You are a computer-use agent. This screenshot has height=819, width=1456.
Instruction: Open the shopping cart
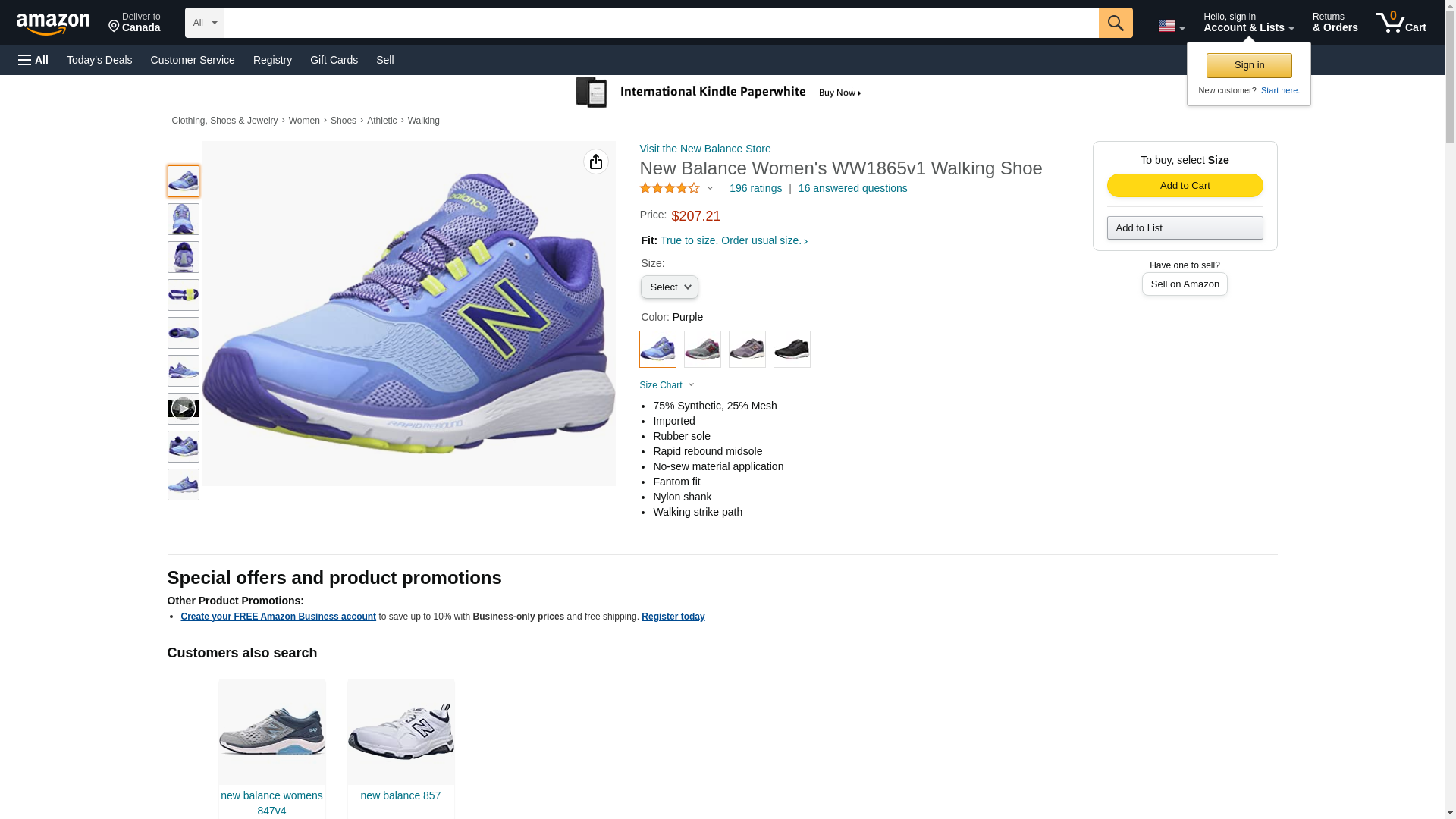[1401, 23]
